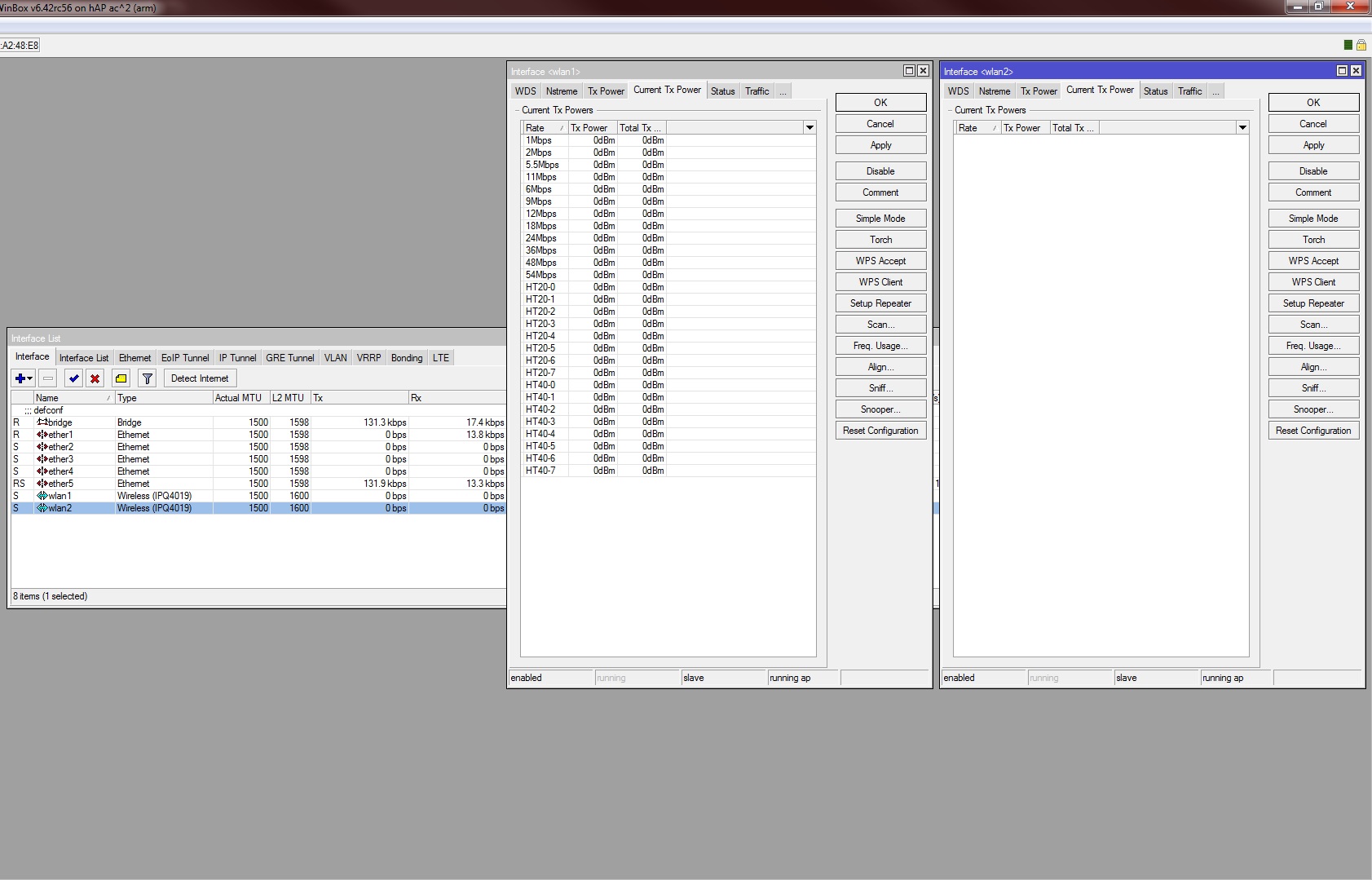
Task: Expand the hidden tabs '...' in wlan1 window
Action: pyautogui.click(x=783, y=91)
